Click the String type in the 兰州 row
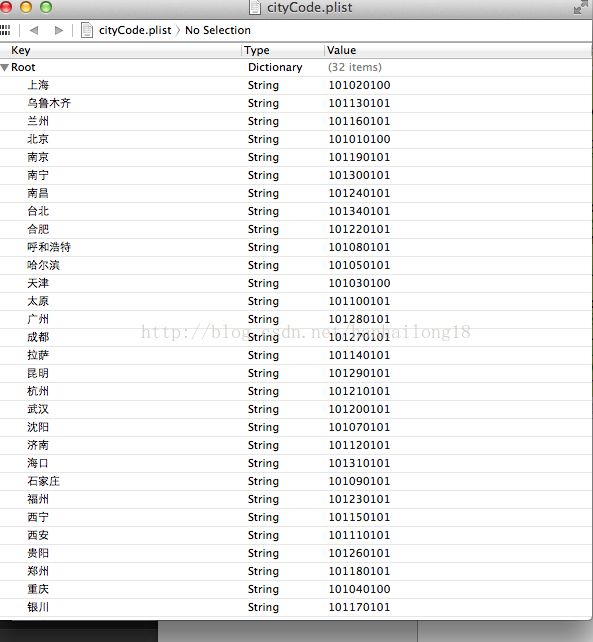This screenshot has width=593, height=642. click(263, 122)
